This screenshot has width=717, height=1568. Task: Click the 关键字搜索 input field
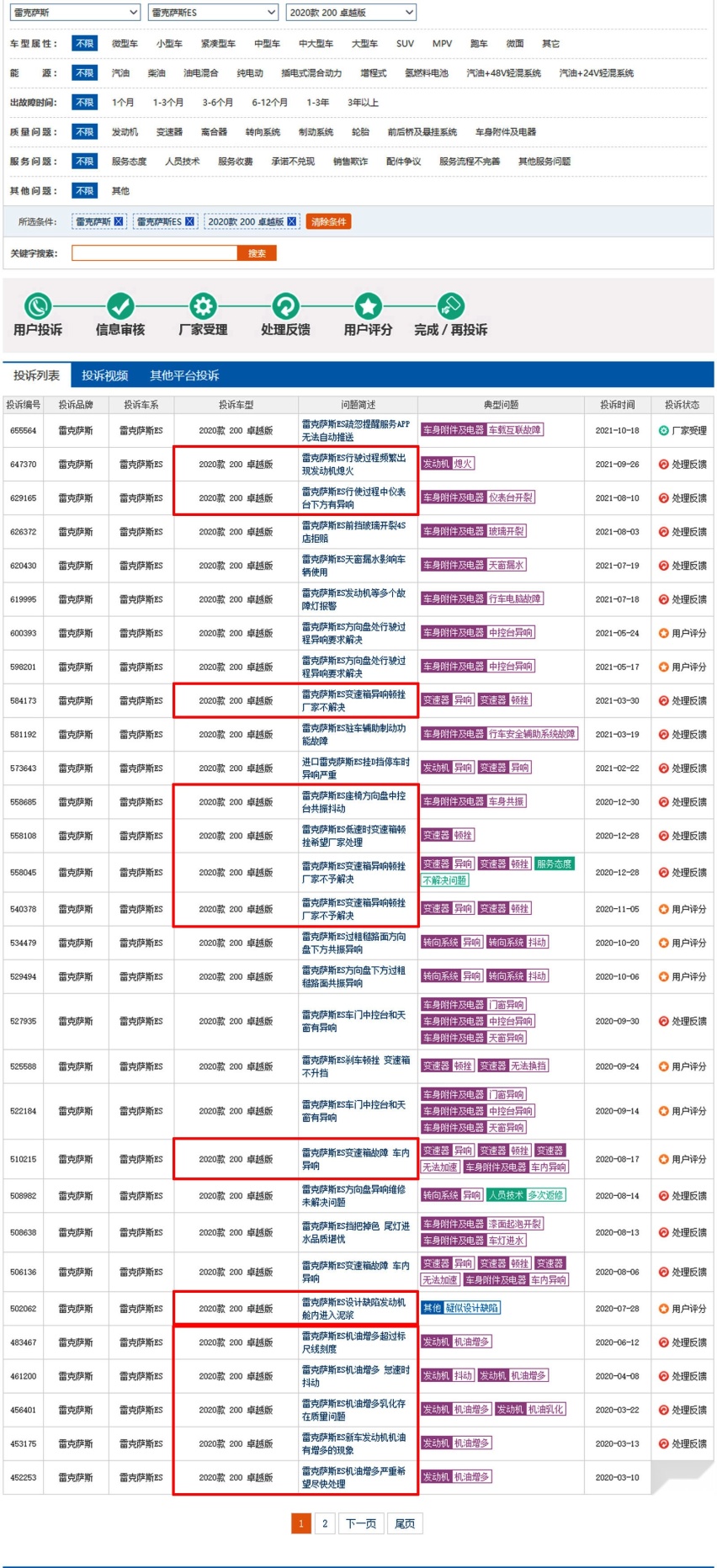coord(155,253)
